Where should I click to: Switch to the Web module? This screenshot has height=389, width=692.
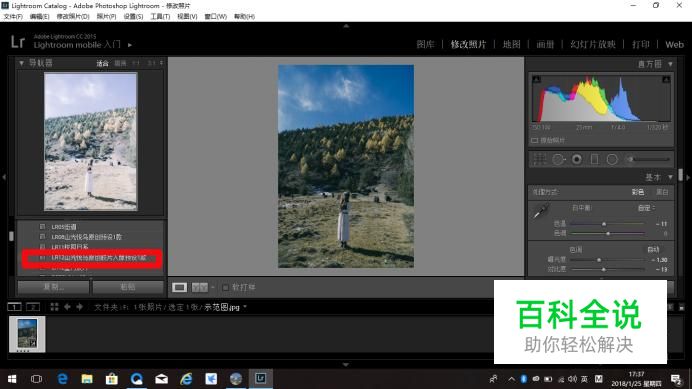(x=674, y=44)
